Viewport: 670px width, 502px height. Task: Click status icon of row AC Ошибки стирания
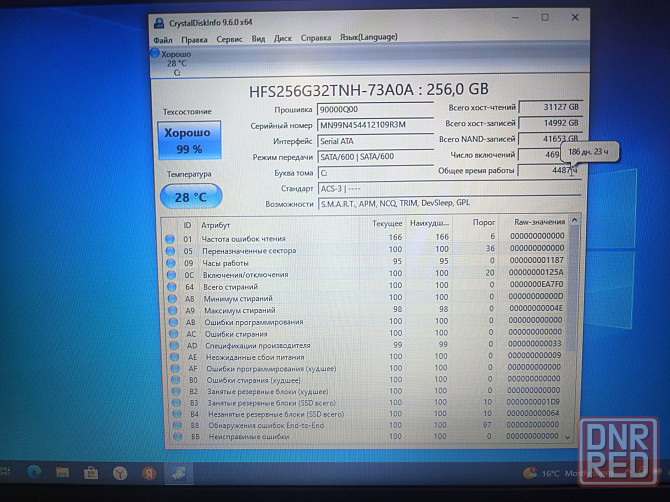[173, 334]
